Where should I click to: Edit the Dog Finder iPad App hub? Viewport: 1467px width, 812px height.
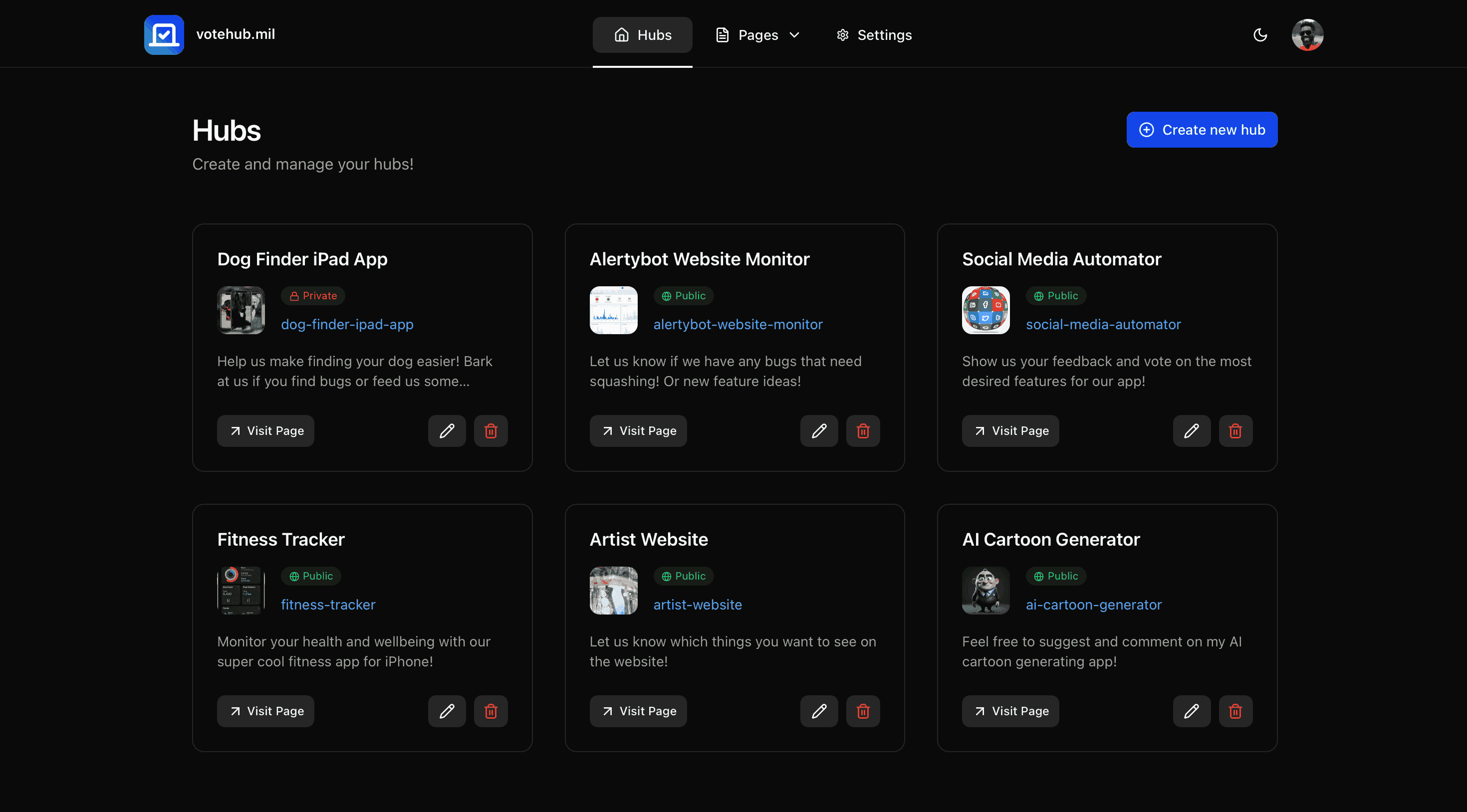(447, 431)
